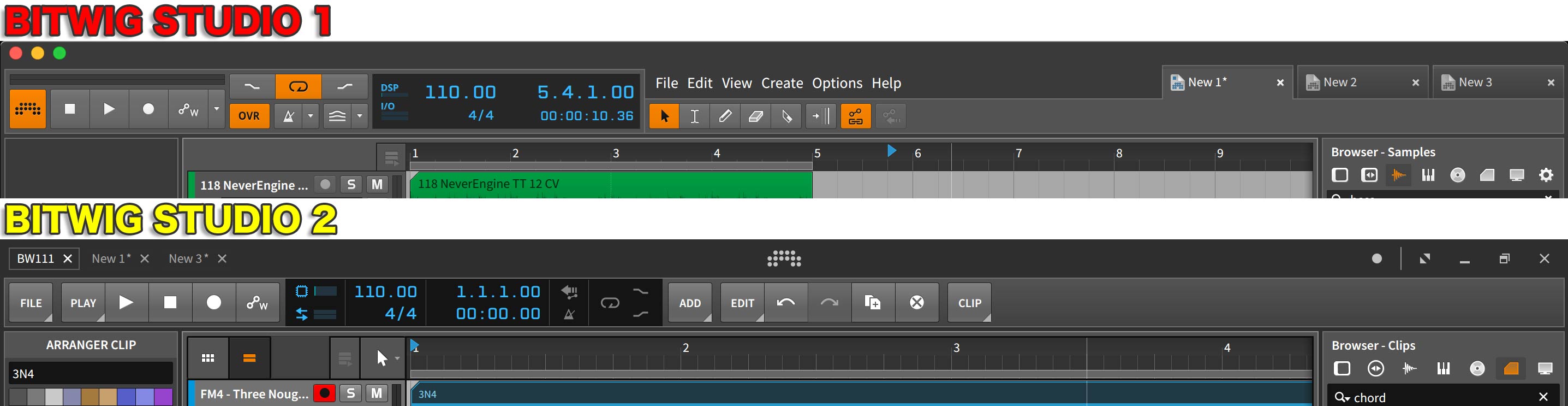Open automation write mode dropdown in Studio 1
This screenshot has height=406, width=1568.
[216, 109]
